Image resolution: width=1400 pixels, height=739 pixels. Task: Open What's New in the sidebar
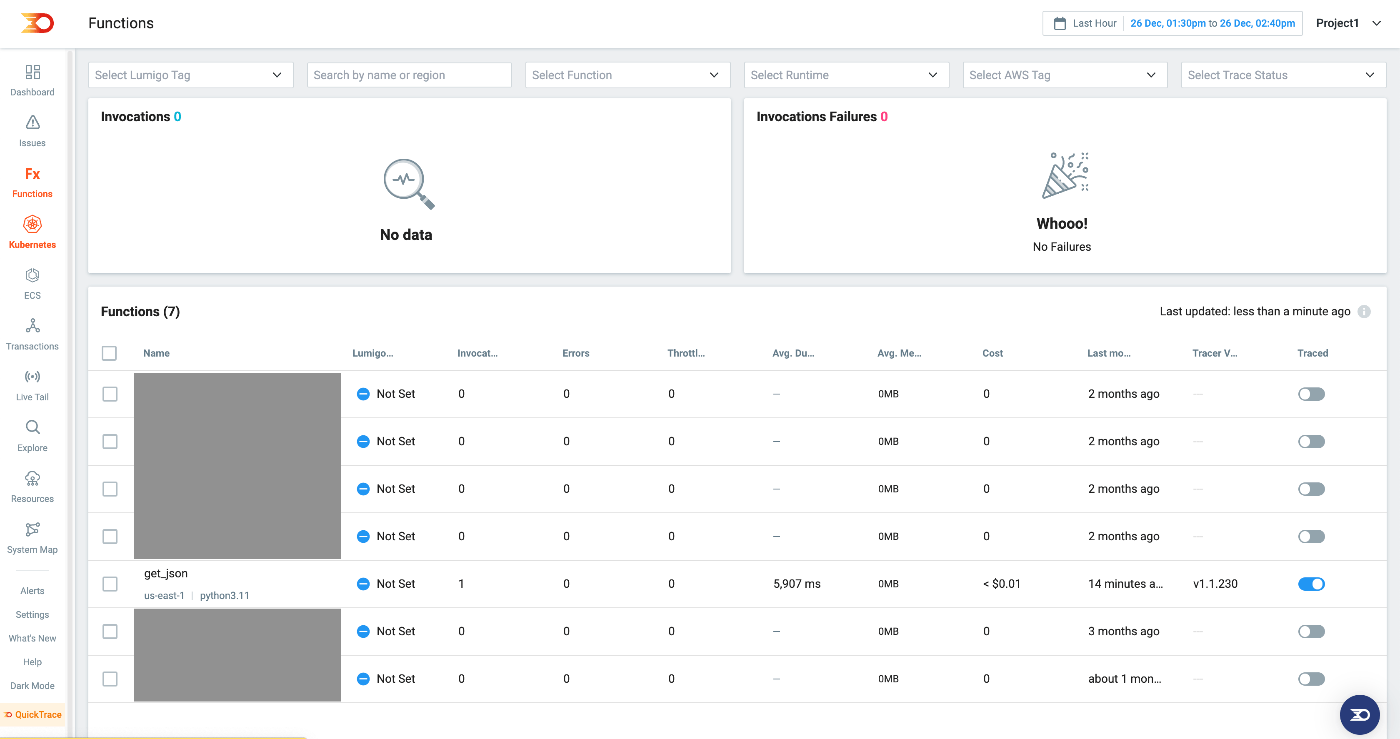(x=33, y=638)
